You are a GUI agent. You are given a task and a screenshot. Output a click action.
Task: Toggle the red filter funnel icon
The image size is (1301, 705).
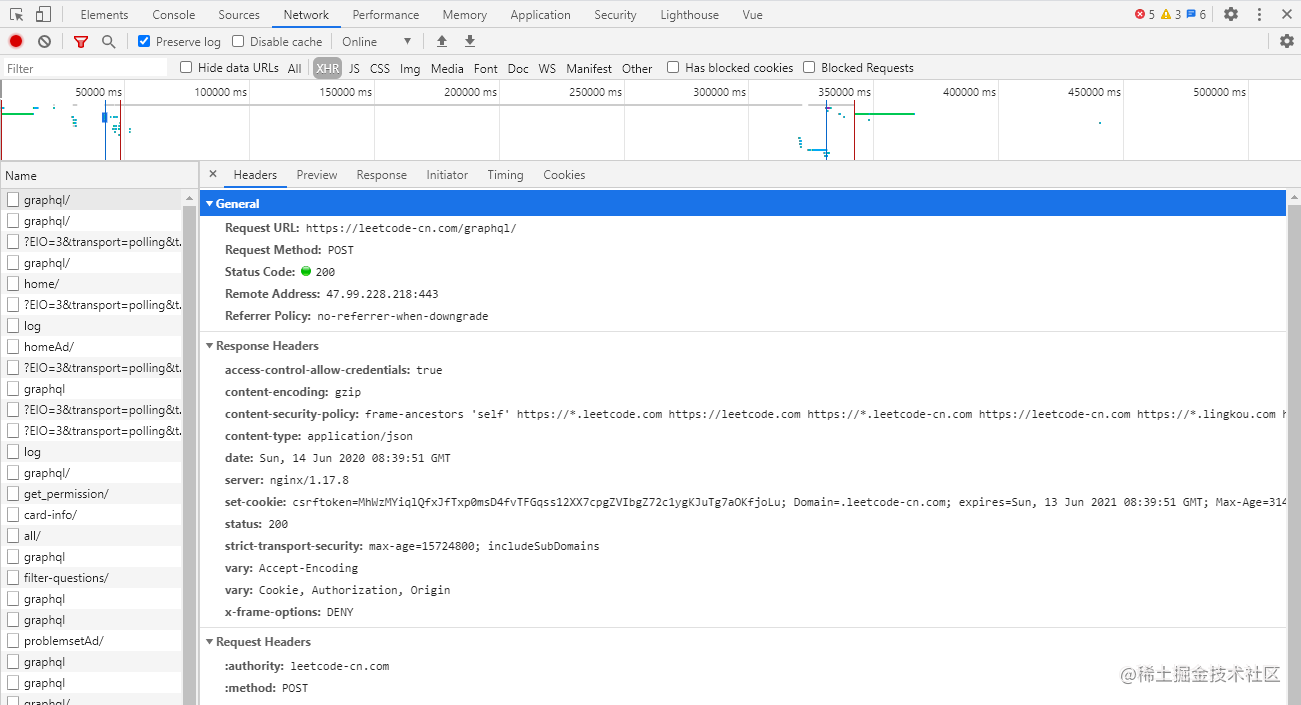pyautogui.click(x=81, y=41)
